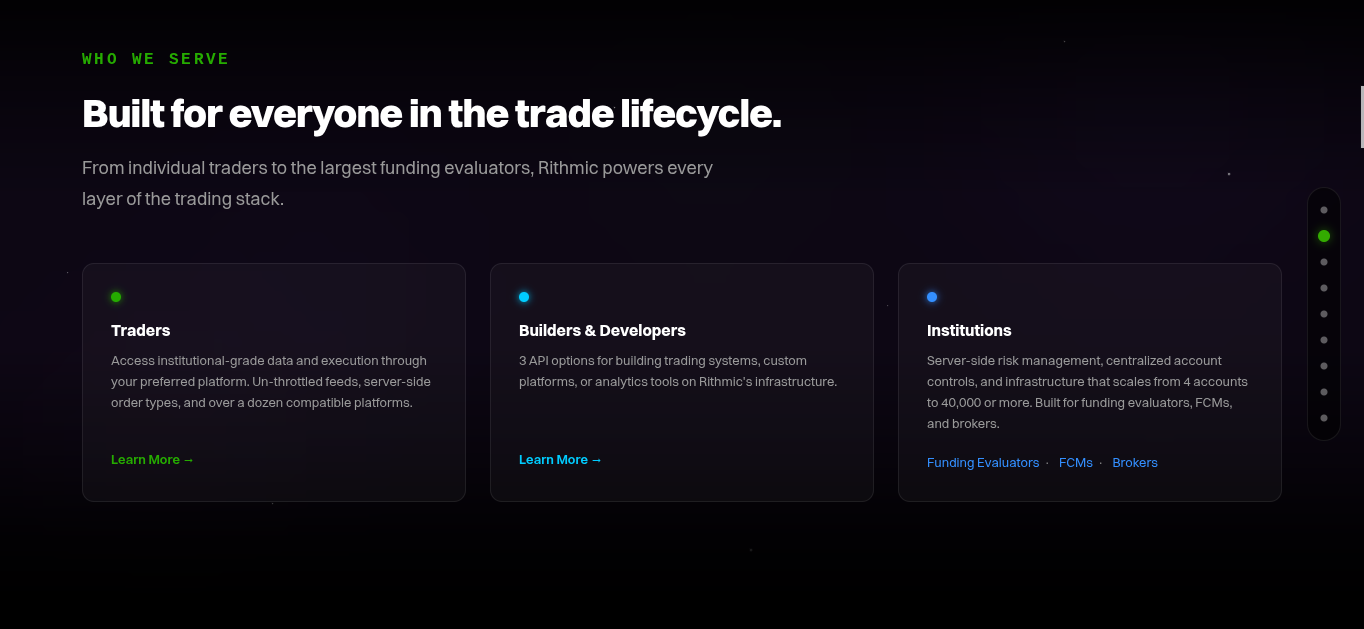The width and height of the screenshot is (1364, 629).
Task: Open the FCMs link
Action: pos(1076,463)
